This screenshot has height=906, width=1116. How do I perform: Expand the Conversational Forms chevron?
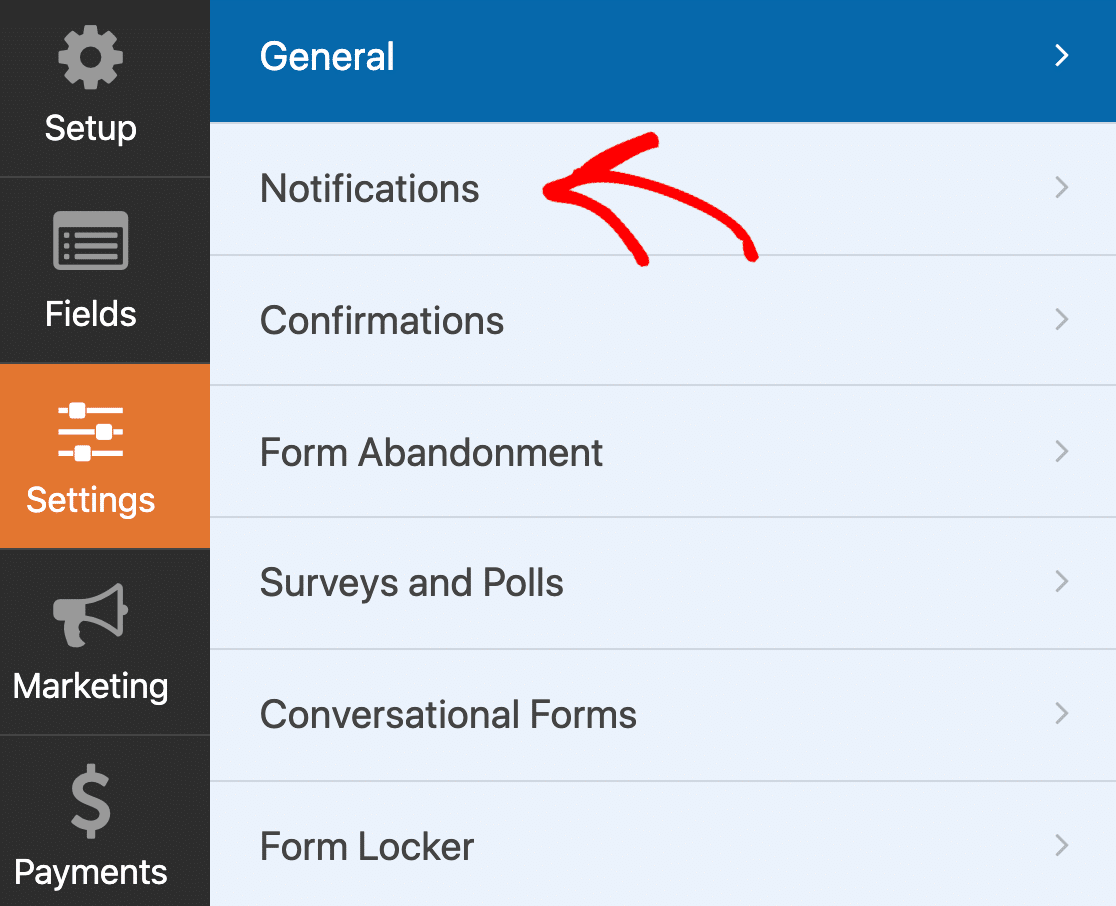[x=1062, y=714]
